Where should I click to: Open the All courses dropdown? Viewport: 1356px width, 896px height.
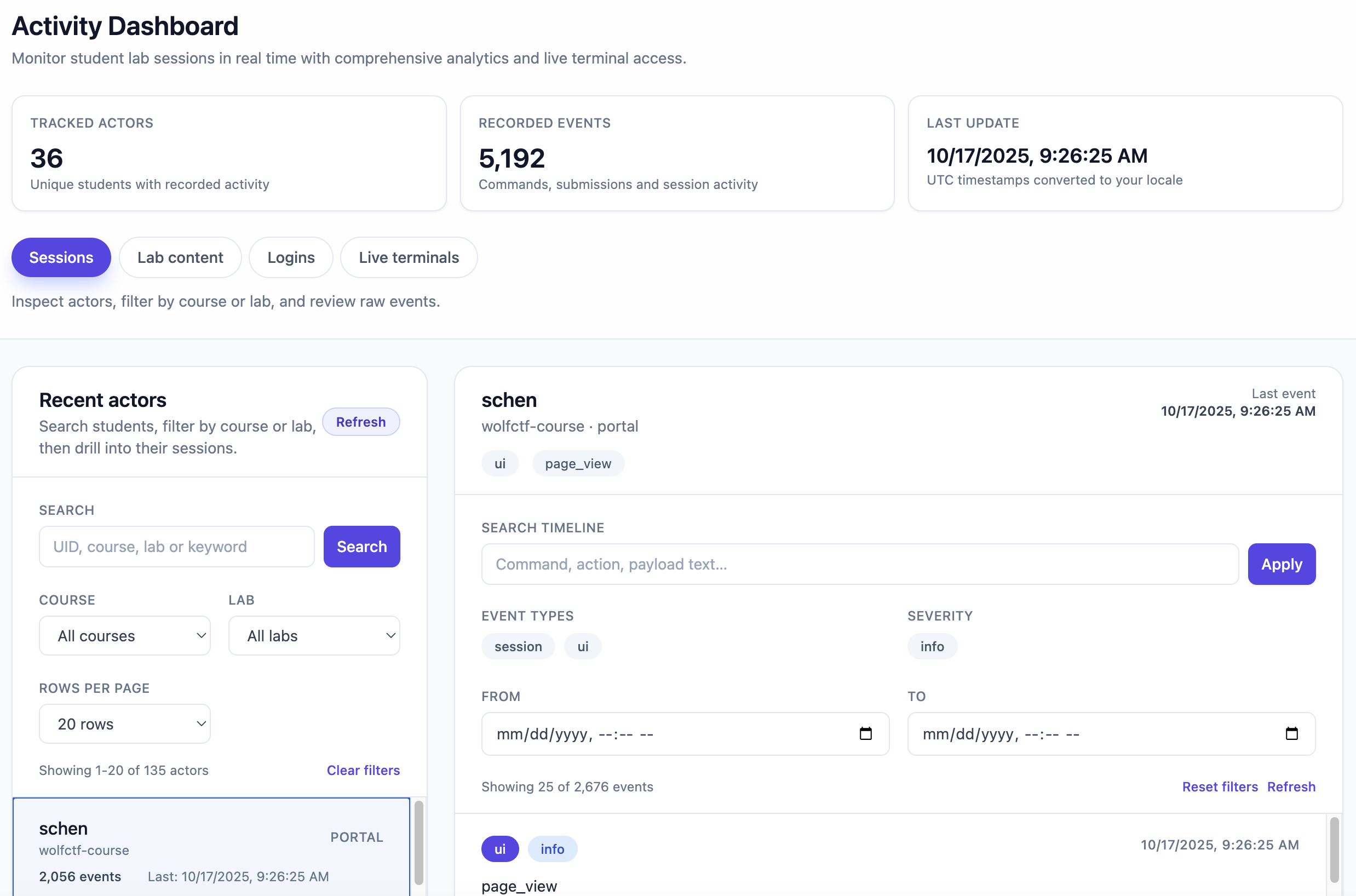pos(124,635)
